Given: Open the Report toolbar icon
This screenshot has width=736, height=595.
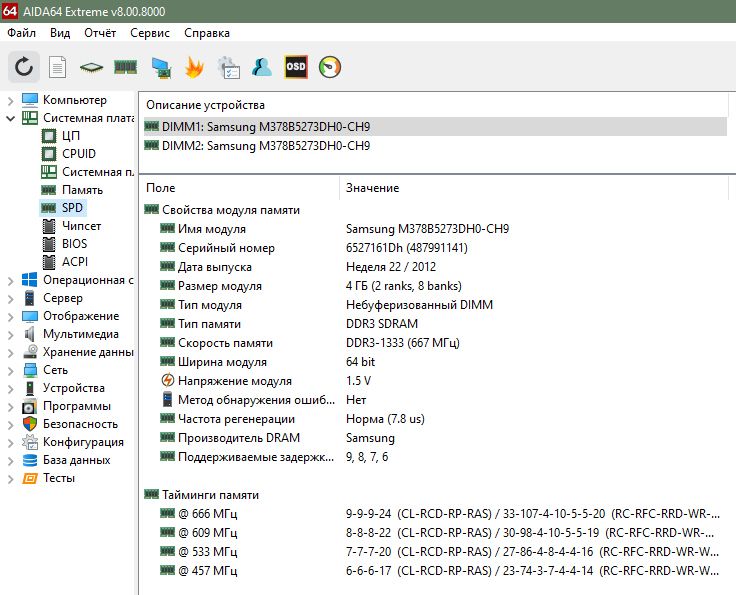Looking at the screenshot, I should [x=57, y=68].
